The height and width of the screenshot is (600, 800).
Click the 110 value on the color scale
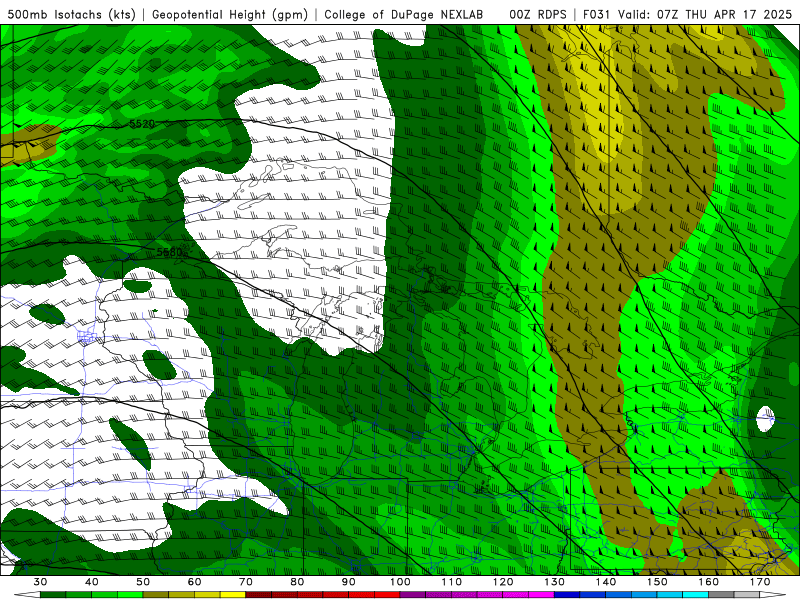[x=452, y=582]
